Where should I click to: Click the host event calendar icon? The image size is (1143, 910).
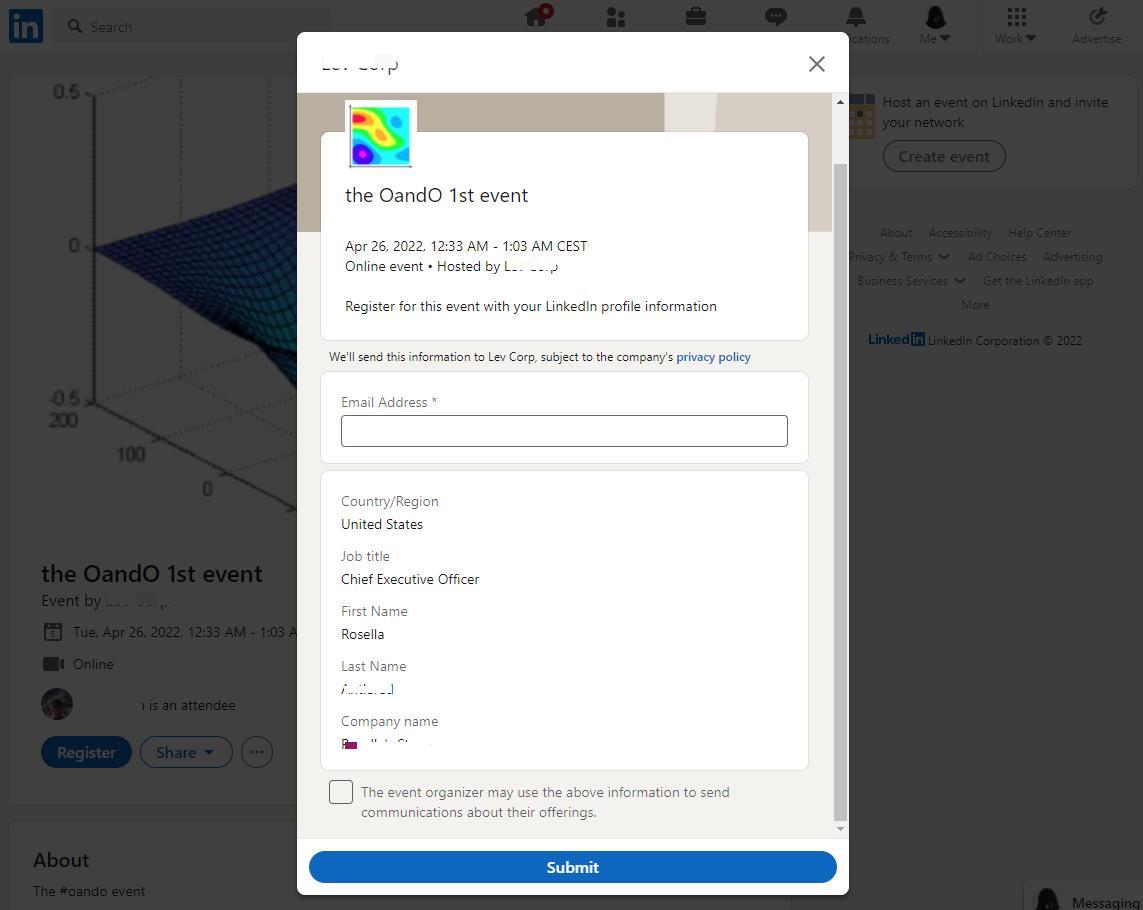pyautogui.click(x=861, y=117)
